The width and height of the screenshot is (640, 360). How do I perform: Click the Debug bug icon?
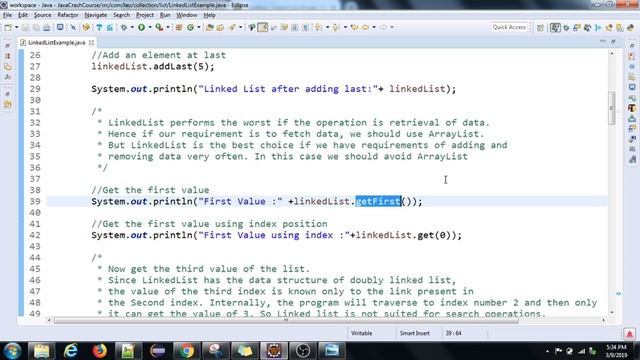[124, 27]
